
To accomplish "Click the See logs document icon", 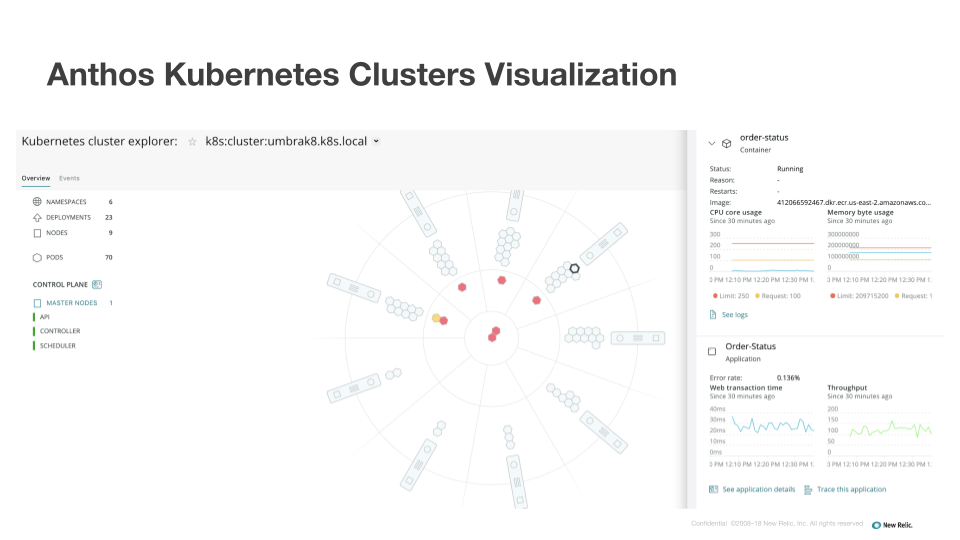I will [713, 315].
